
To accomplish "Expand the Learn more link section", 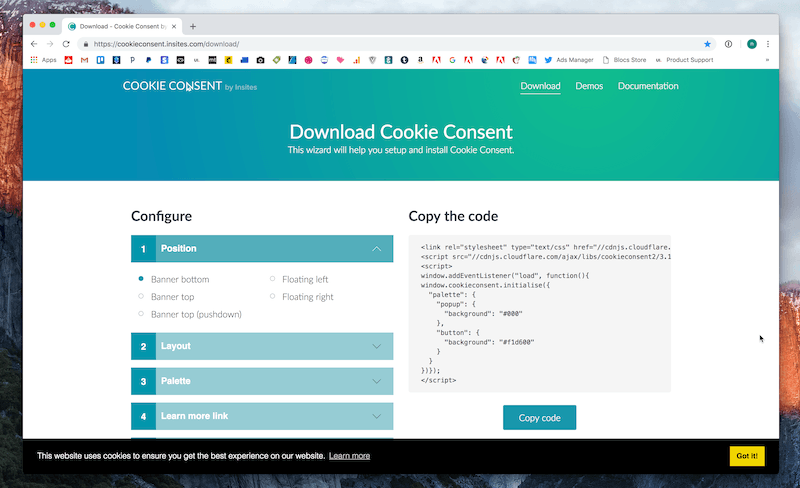I will (262, 416).
